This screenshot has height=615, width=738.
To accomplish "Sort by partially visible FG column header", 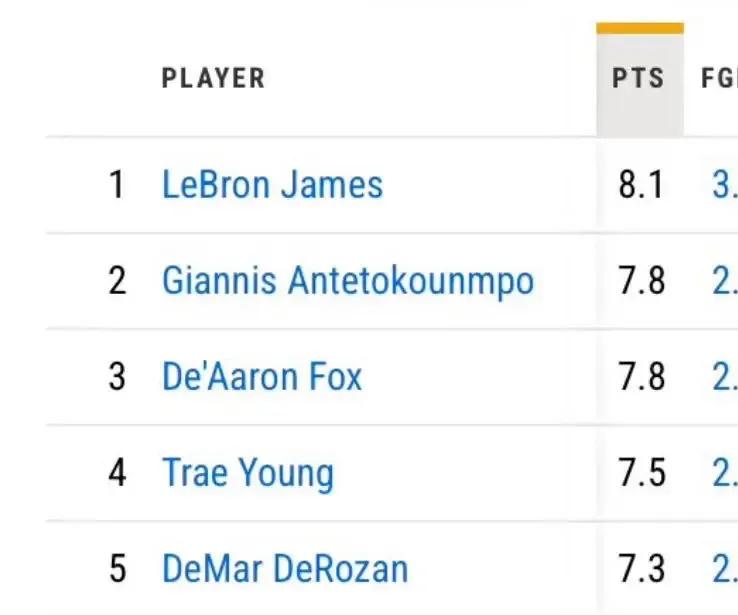I will 719,78.
